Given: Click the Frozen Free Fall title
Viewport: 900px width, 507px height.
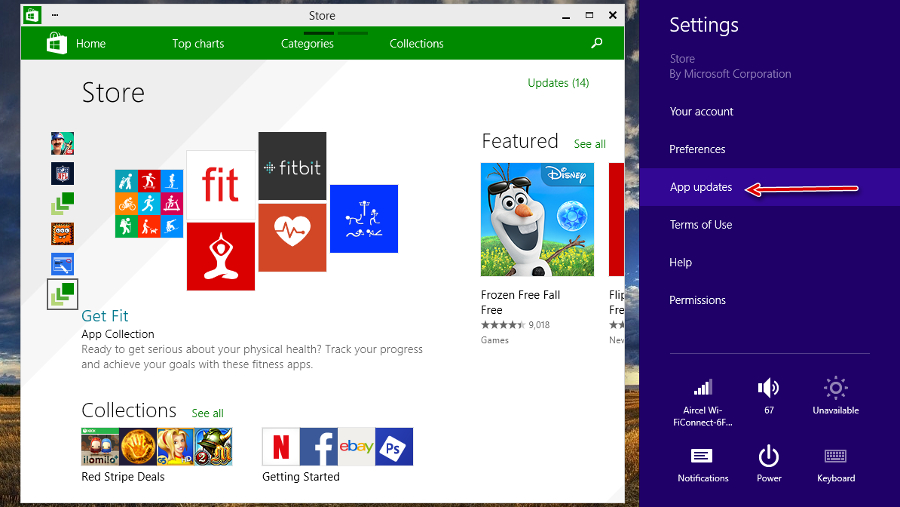Looking at the screenshot, I should tap(520, 295).
